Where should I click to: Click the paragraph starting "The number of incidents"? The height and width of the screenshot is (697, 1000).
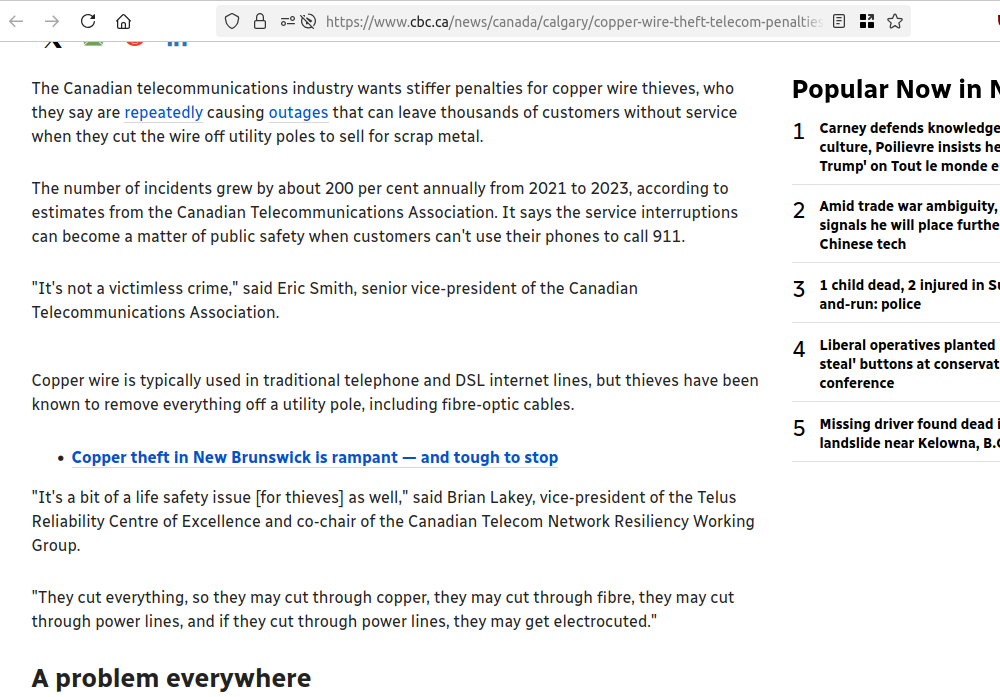click(385, 212)
